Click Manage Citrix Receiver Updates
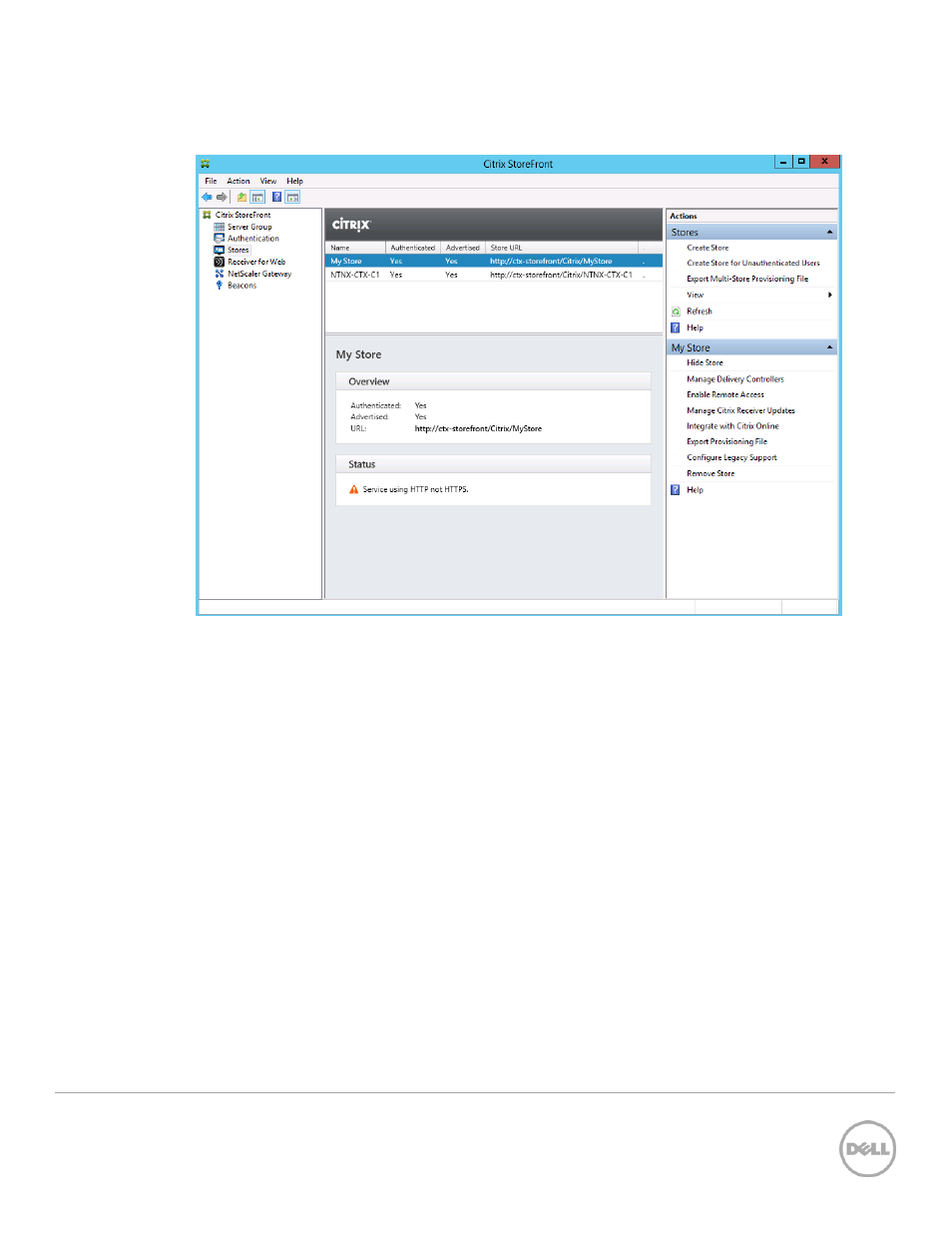952x1233 pixels. pos(741,410)
